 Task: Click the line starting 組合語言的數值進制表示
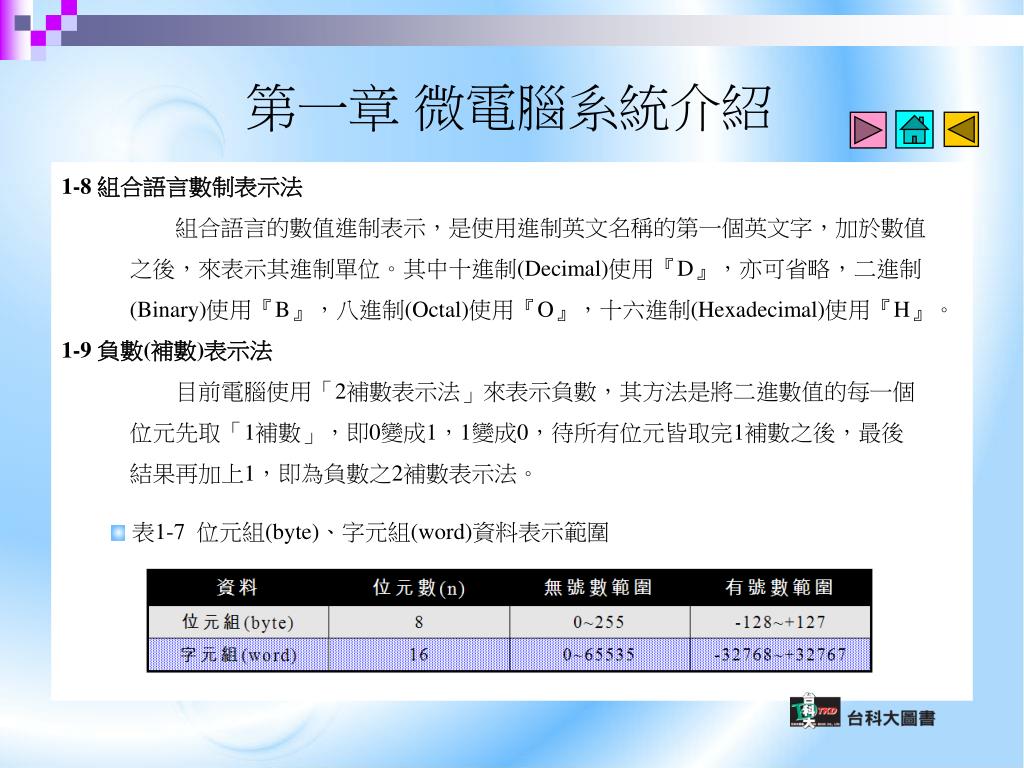point(550,228)
